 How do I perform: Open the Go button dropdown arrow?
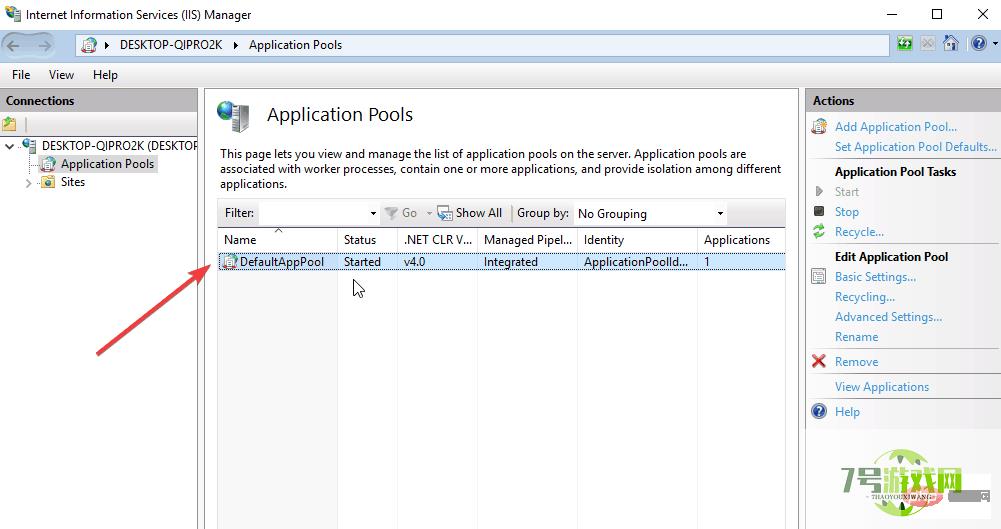pos(430,213)
